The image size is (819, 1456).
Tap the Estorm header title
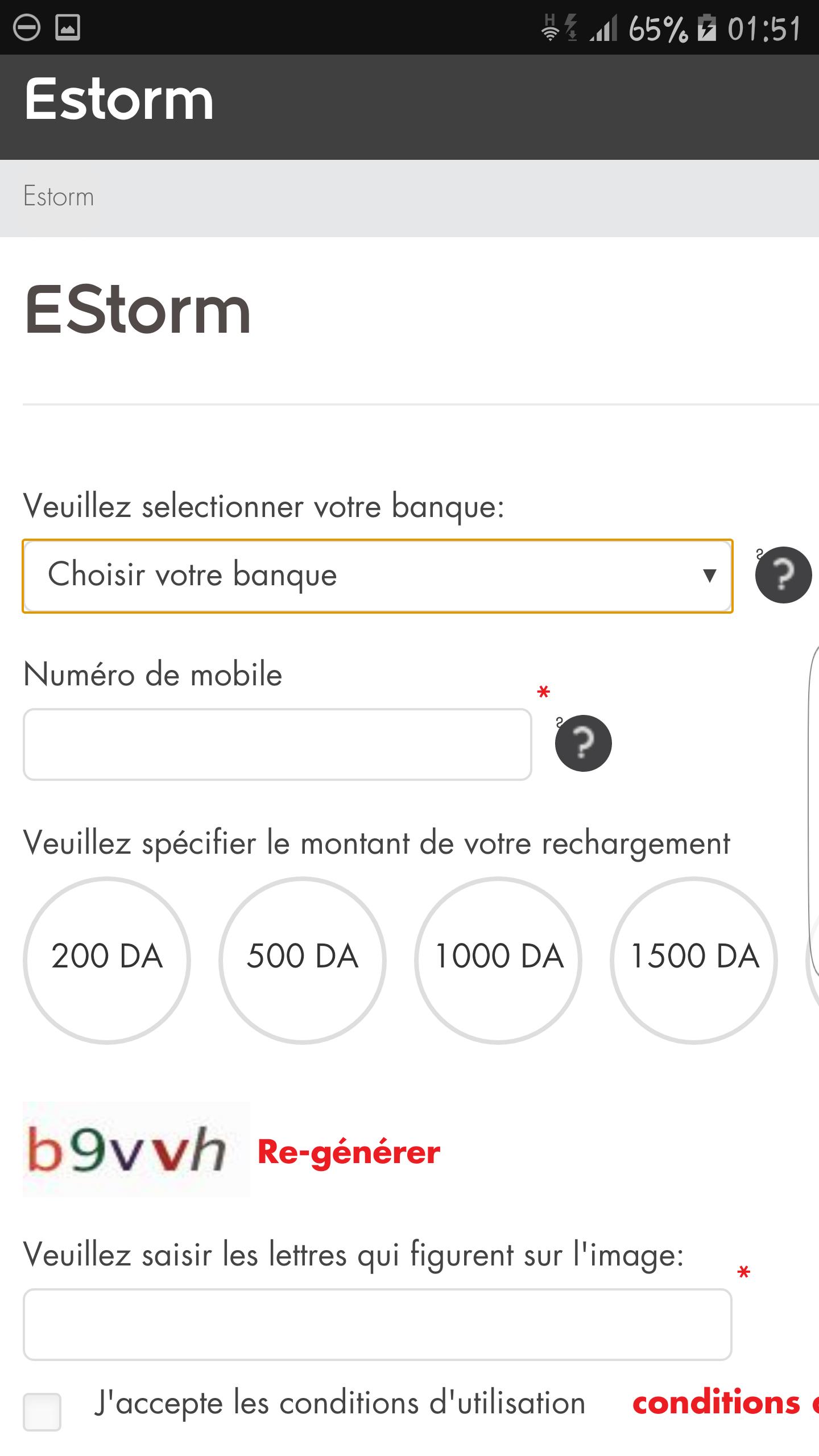pos(119,100)
